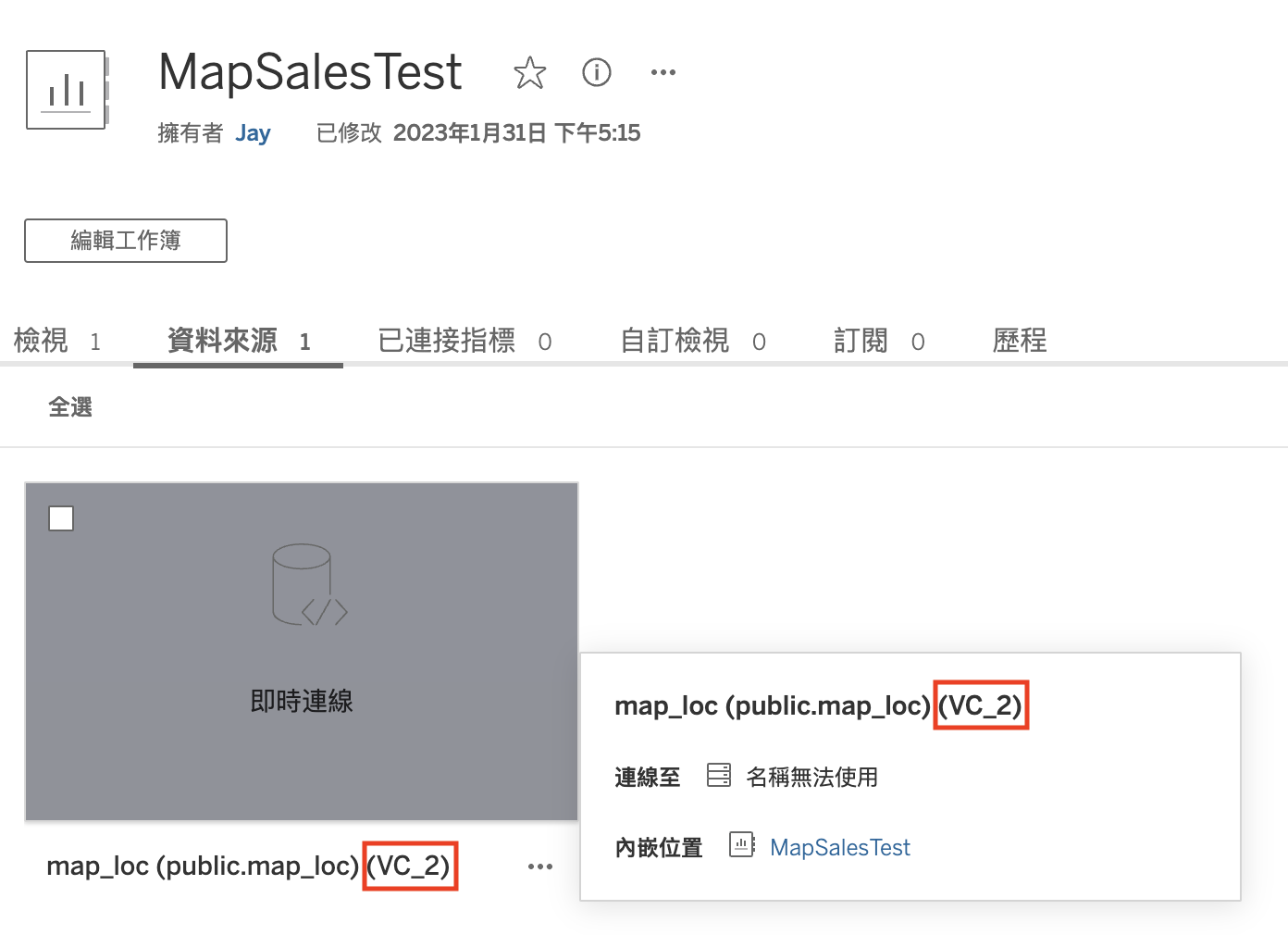Add MapSalesTest to favorites with star icon
The width and height of the screenshot is (1288, 935).
tap(530, 72)
